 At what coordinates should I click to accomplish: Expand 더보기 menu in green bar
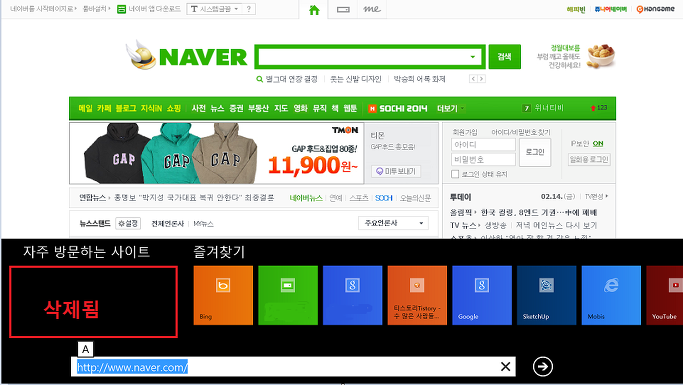pos(450,108)
